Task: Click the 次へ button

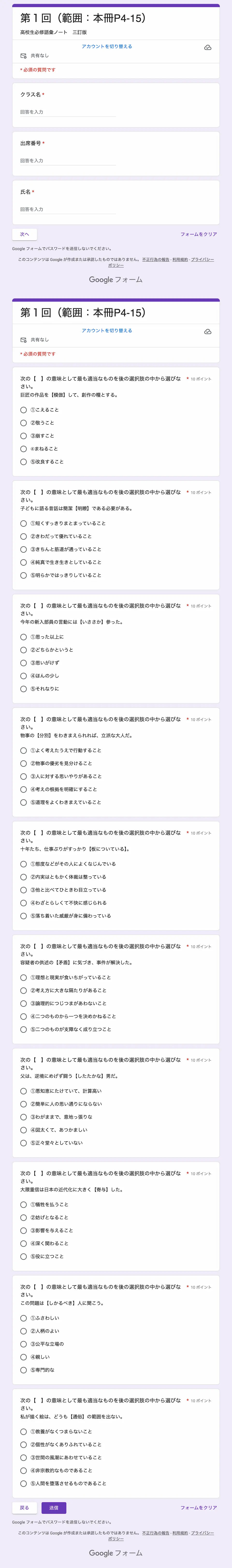Action: pos(24,234)
